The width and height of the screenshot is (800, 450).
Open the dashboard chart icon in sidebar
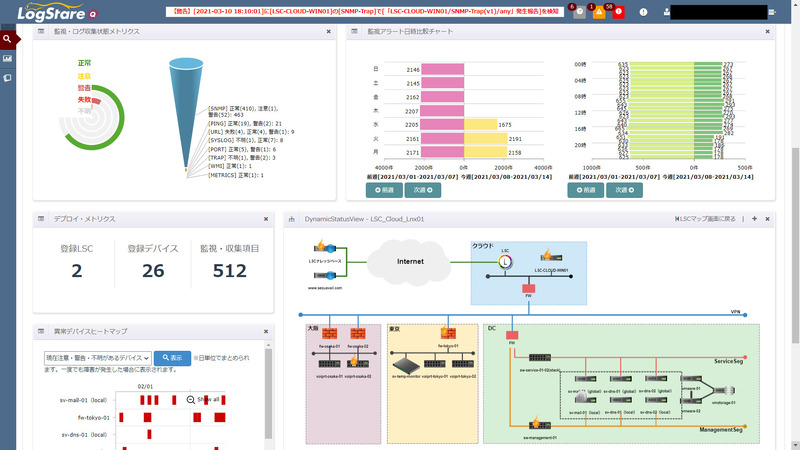[7, 58]
